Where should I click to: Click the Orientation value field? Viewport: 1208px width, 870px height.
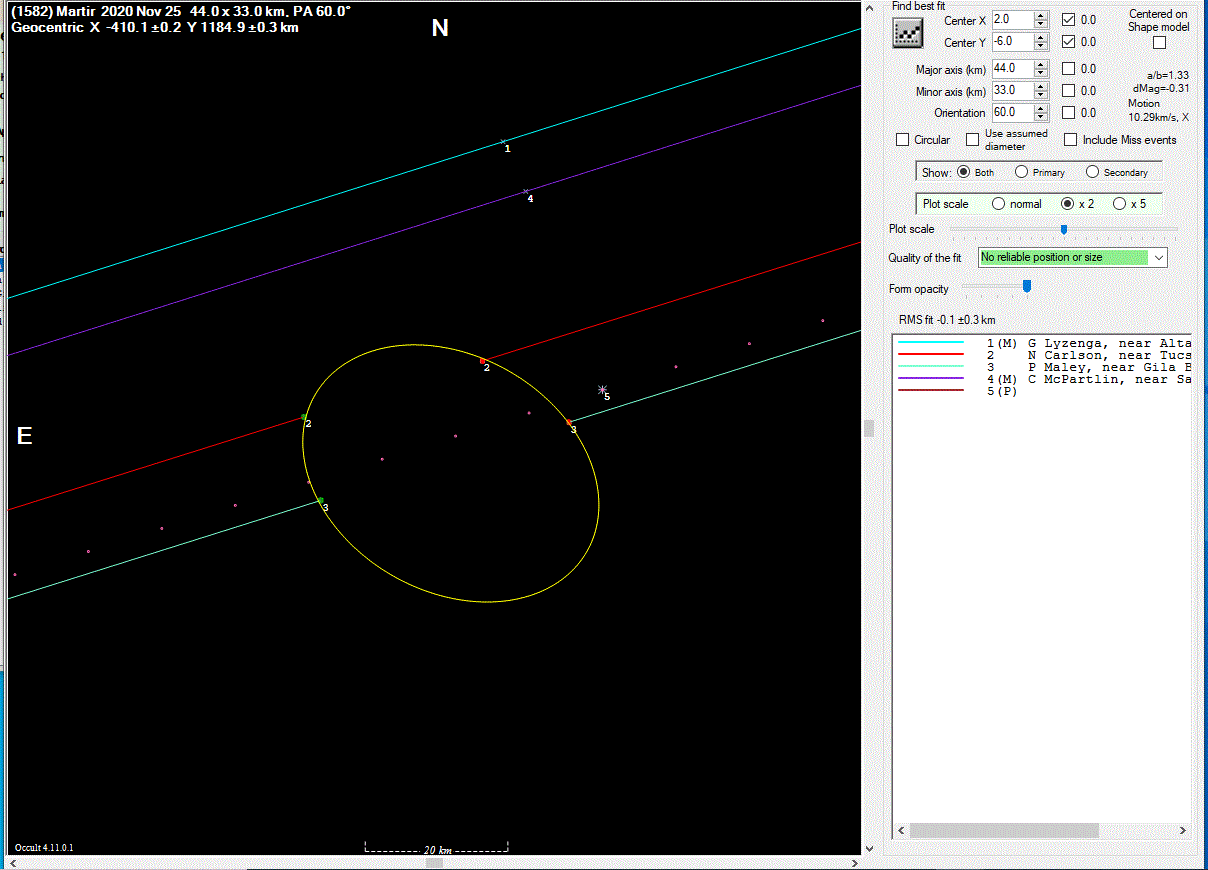1011,113
